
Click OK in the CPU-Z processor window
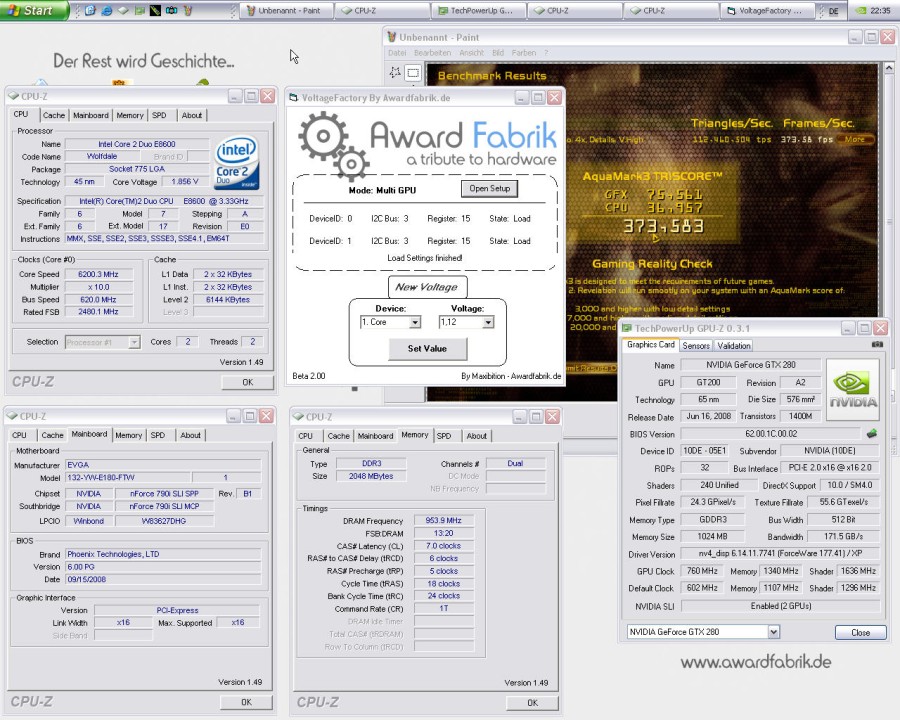tap(247, 382)
